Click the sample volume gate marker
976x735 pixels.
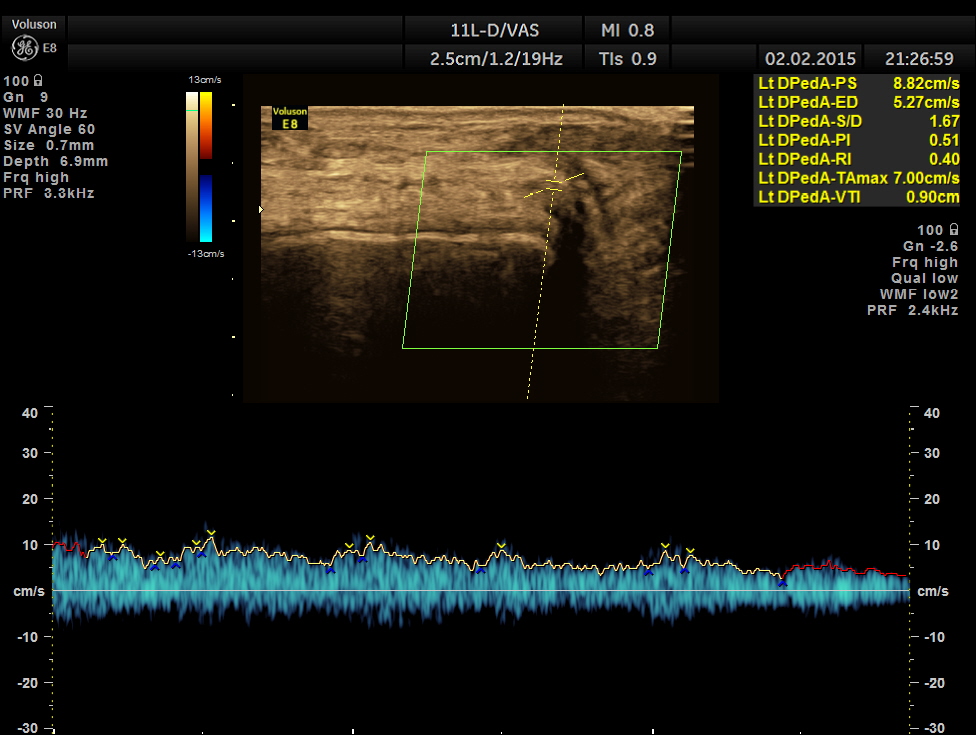(555, 184)
